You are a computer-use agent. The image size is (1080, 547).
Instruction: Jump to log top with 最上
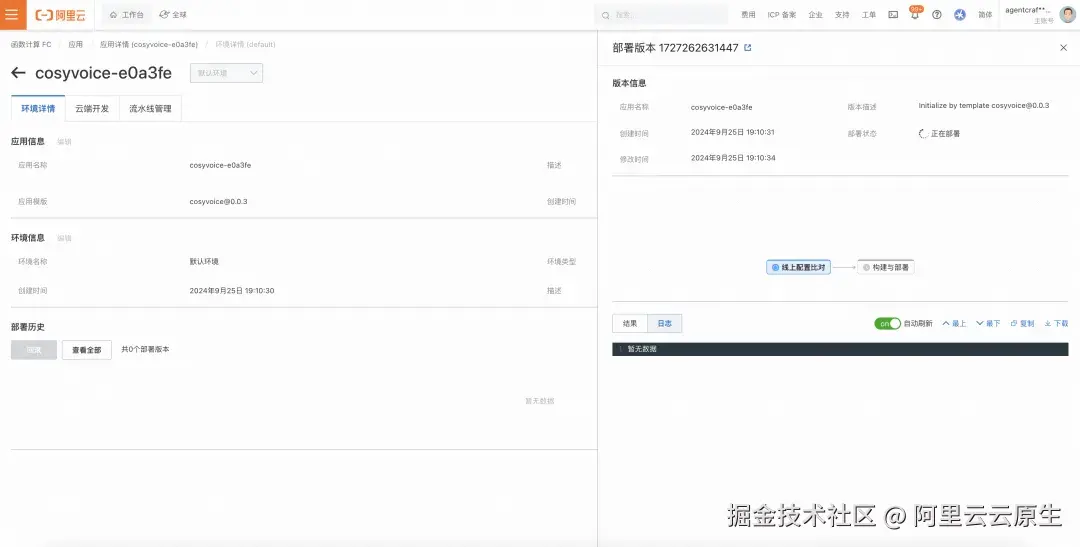[x=954, y=323]
